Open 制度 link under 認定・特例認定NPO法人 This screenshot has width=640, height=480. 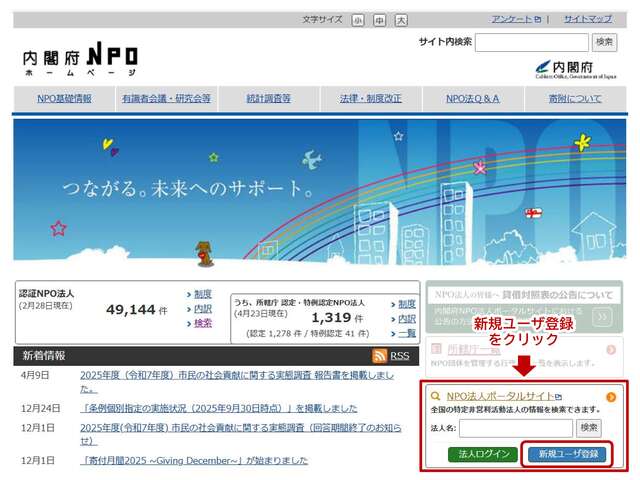click(407, 304)
